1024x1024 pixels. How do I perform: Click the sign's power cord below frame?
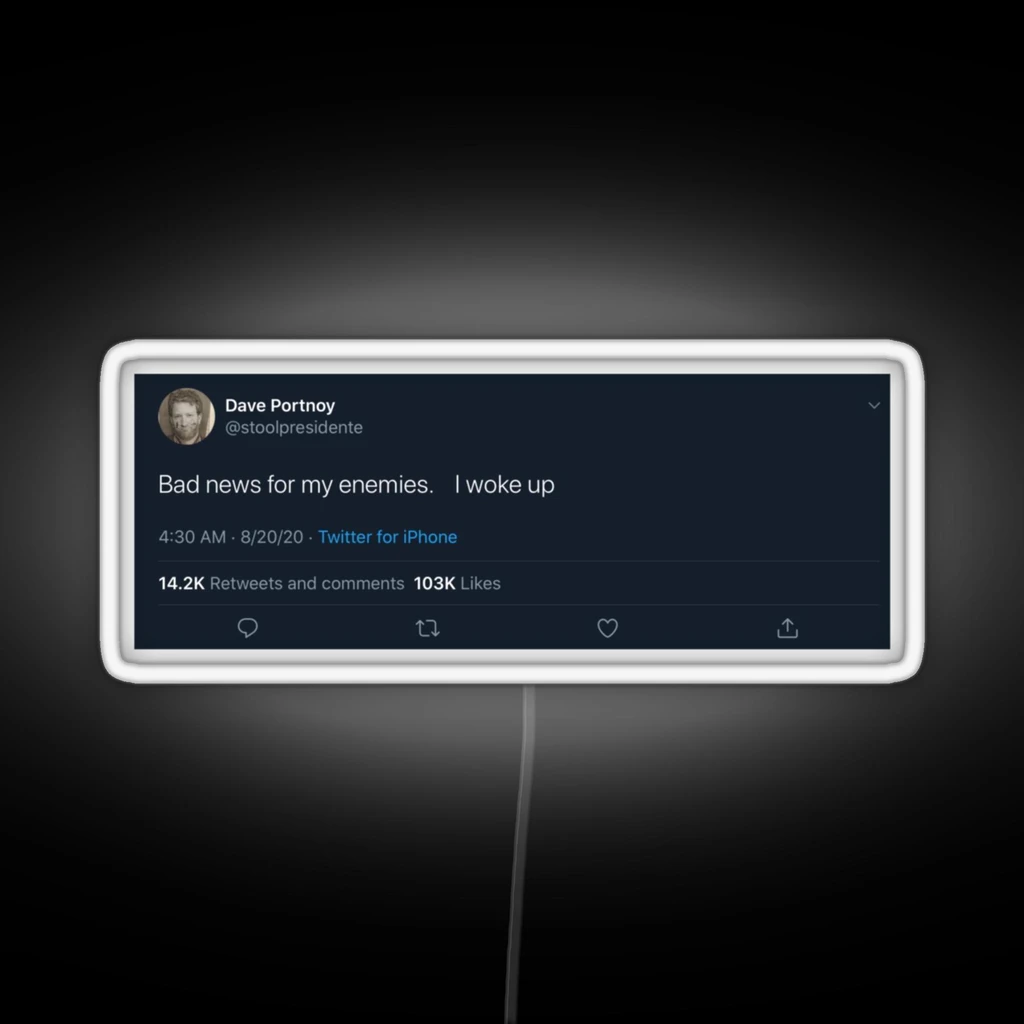tap(520, 849)
